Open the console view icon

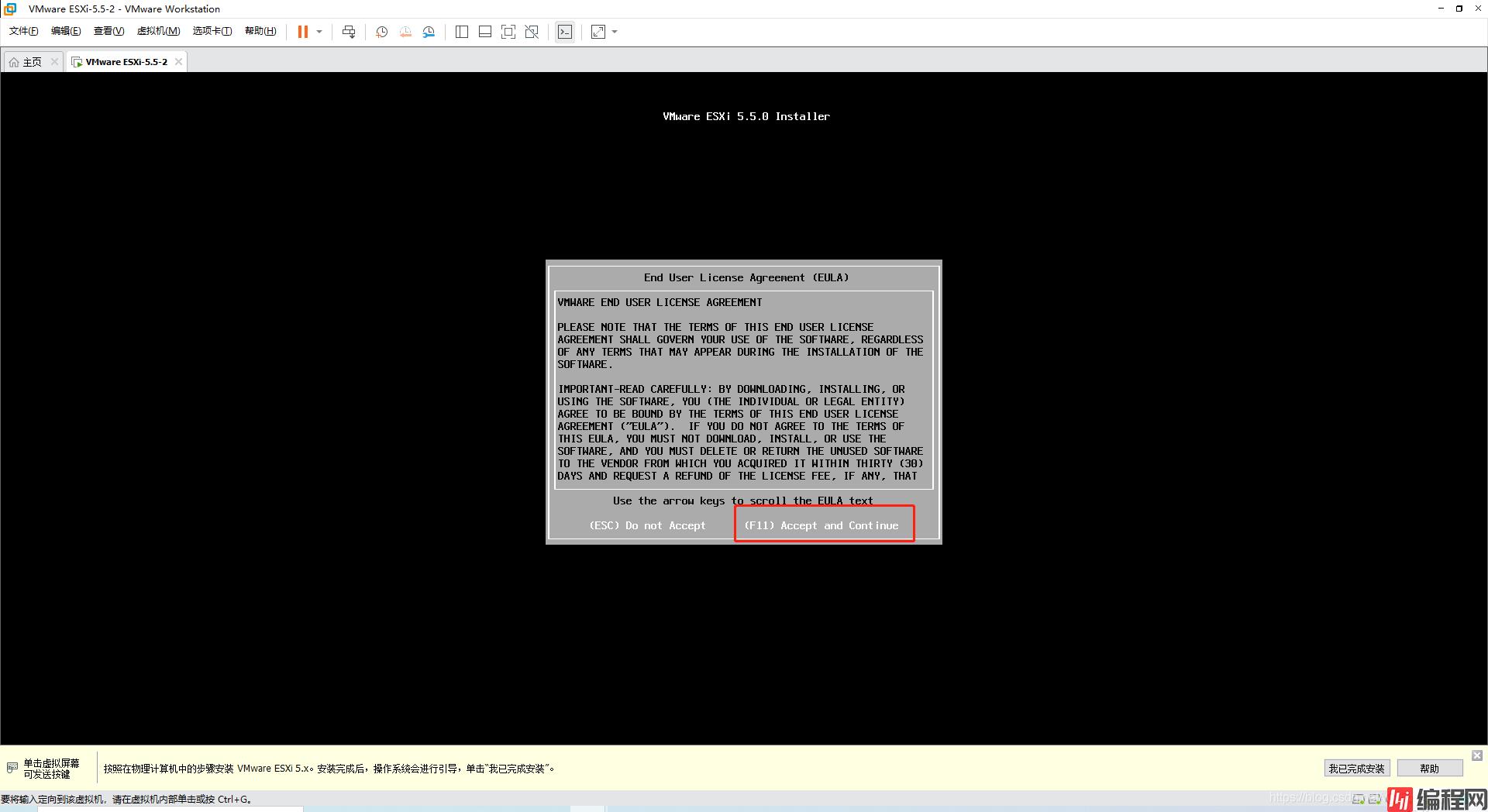point(565,32)
